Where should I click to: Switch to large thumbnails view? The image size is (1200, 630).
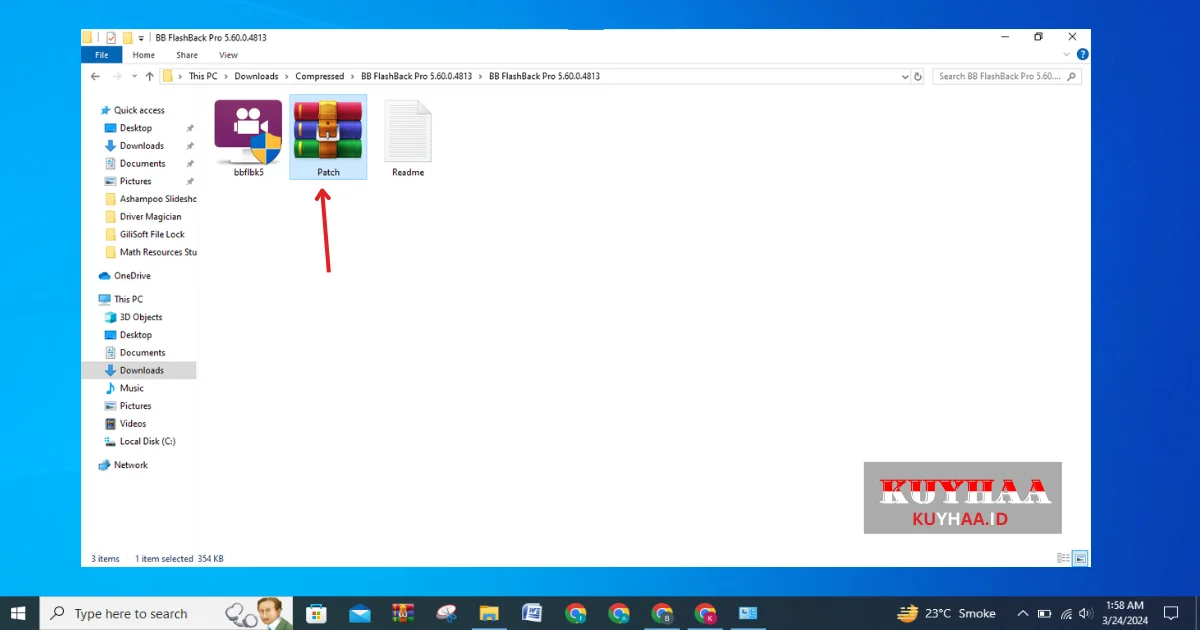click(x=1080, y=558)
